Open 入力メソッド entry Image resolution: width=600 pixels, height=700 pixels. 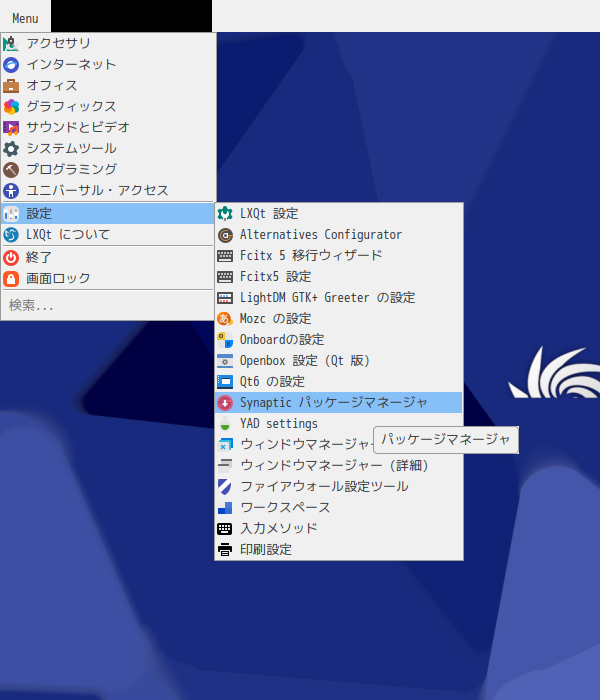tap(339, 529)
